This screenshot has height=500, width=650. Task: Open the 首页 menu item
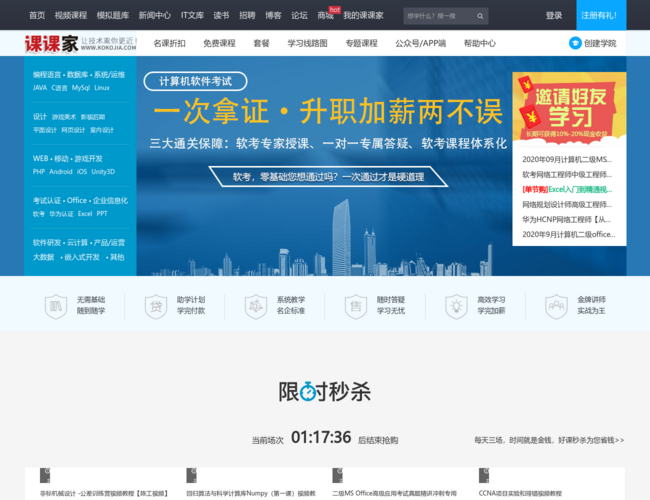37,16
